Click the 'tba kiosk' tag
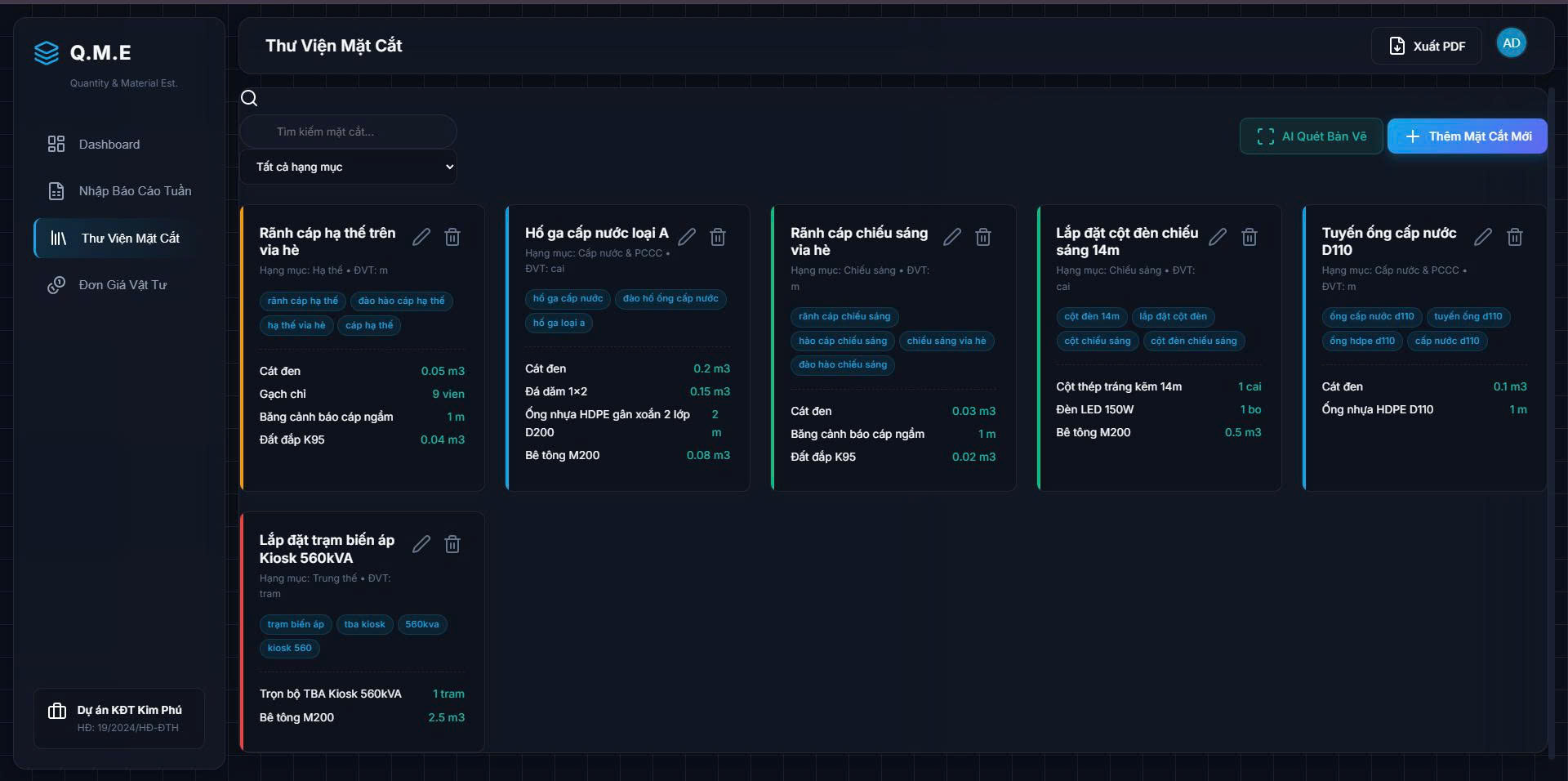Viewport: 1568px width, 781px height. 365,624
